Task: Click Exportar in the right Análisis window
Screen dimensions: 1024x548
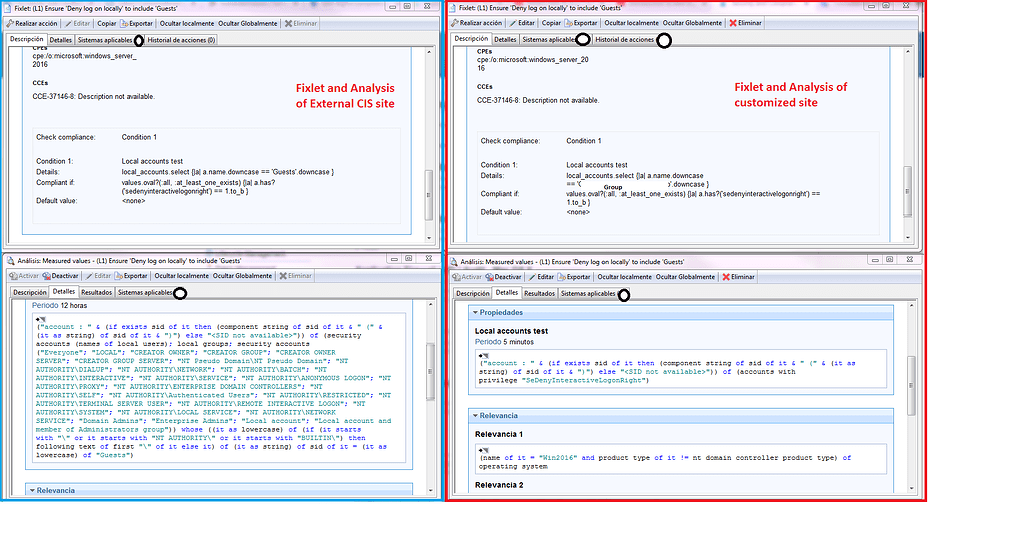Action: coord(574,277)
